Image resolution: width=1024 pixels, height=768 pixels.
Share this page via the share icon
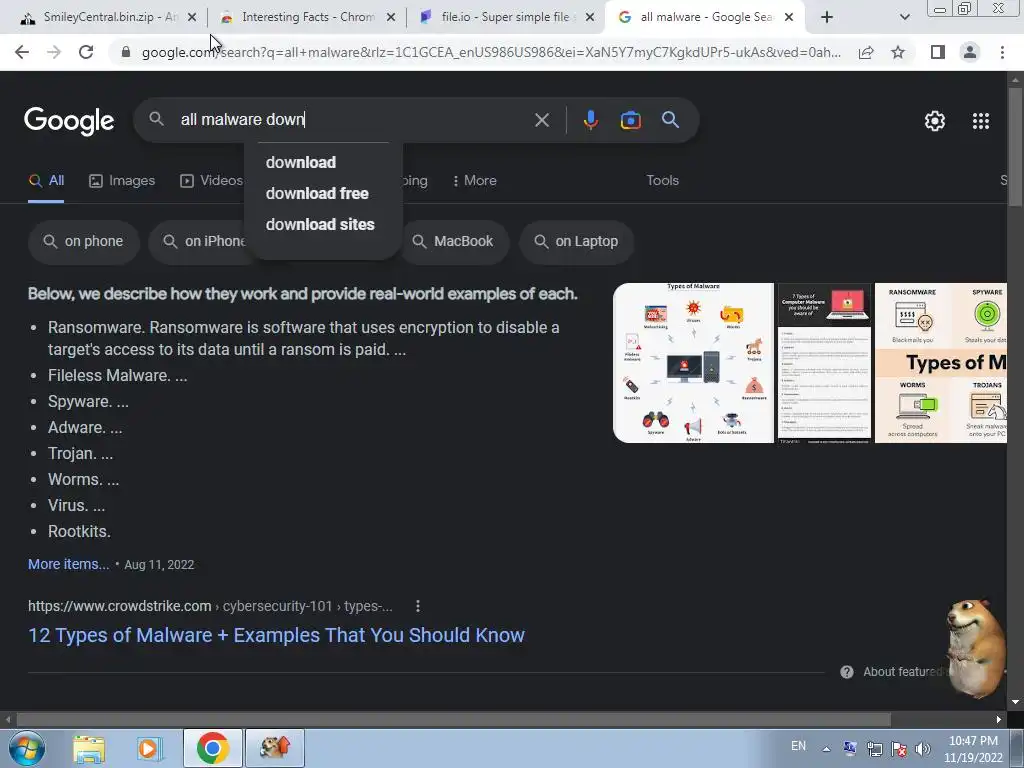(x=866, y=52)
